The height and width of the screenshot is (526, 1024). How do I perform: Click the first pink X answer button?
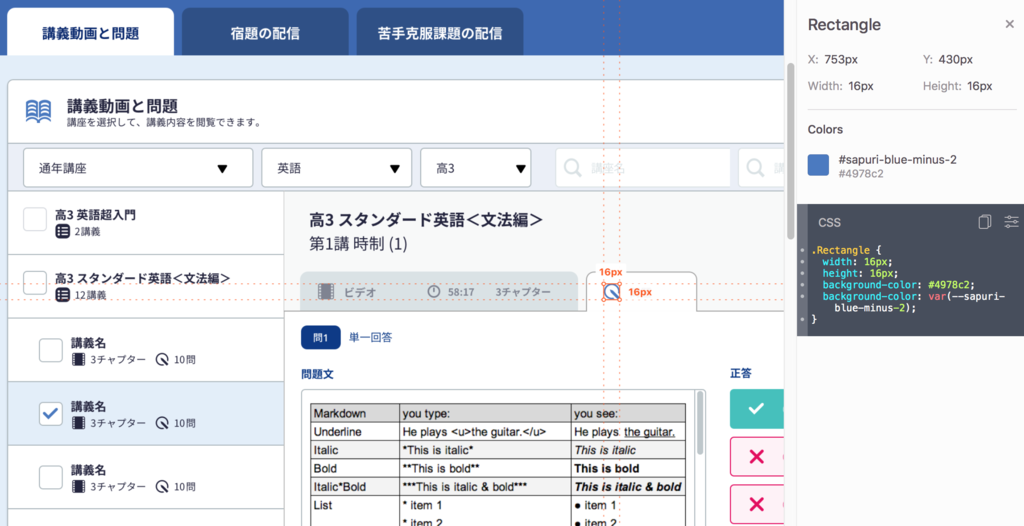[756, 457]
